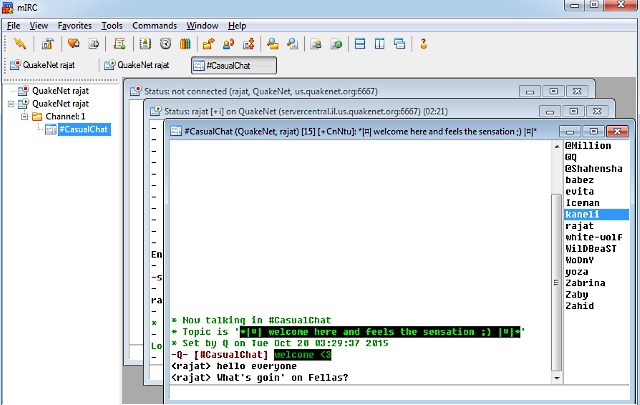Click the About question mark icon
Image resolution: width=640 pixels, height=405 pixels.
pyautogui.click(x=424, y=44)
